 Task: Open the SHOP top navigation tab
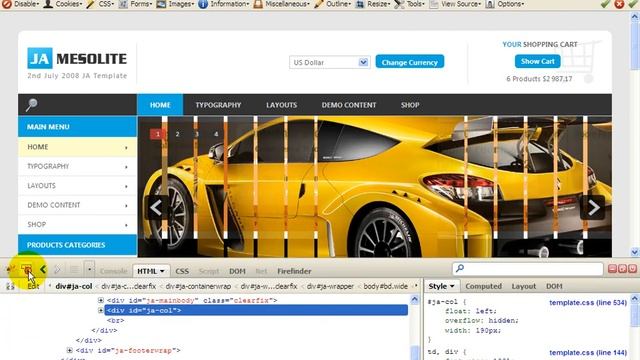410,105
